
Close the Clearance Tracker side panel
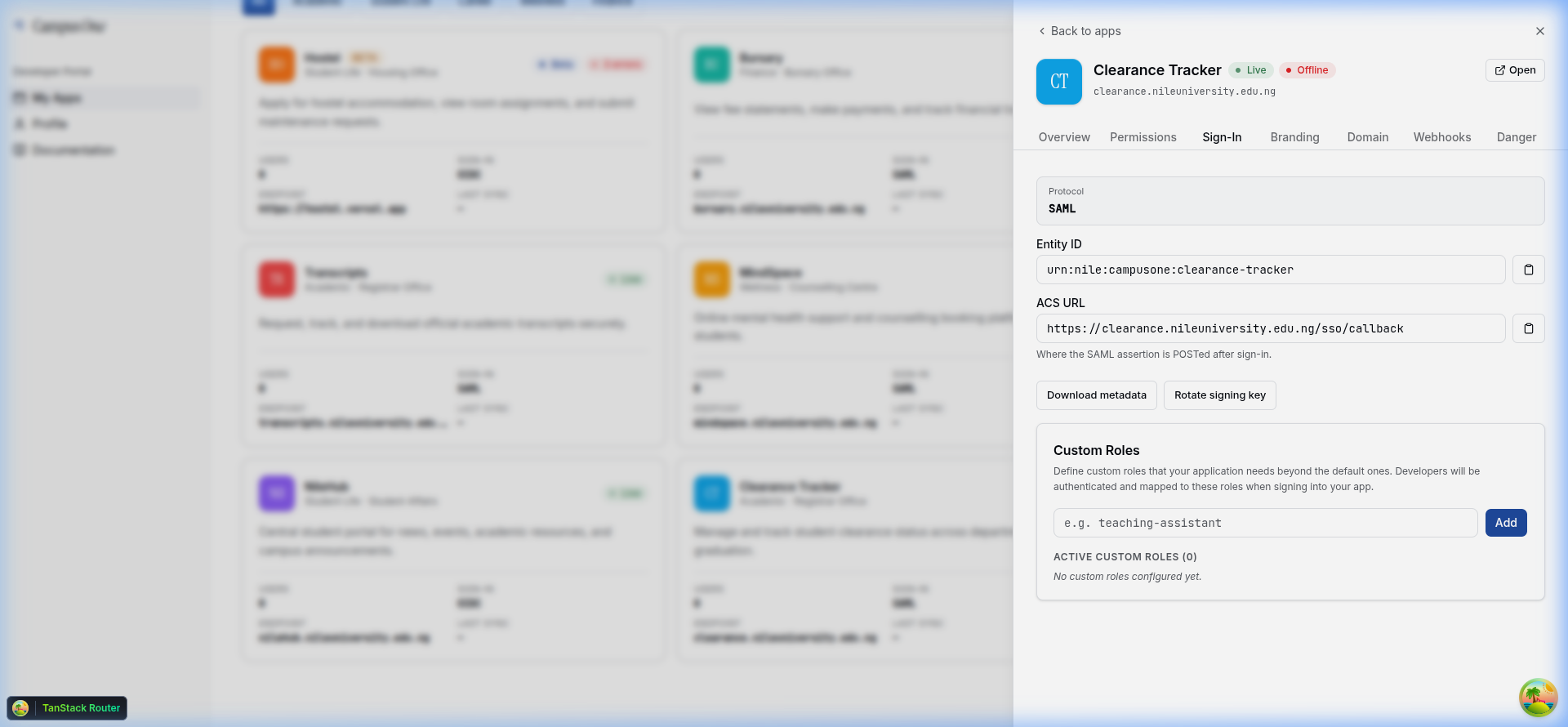tap(1540, 31)
